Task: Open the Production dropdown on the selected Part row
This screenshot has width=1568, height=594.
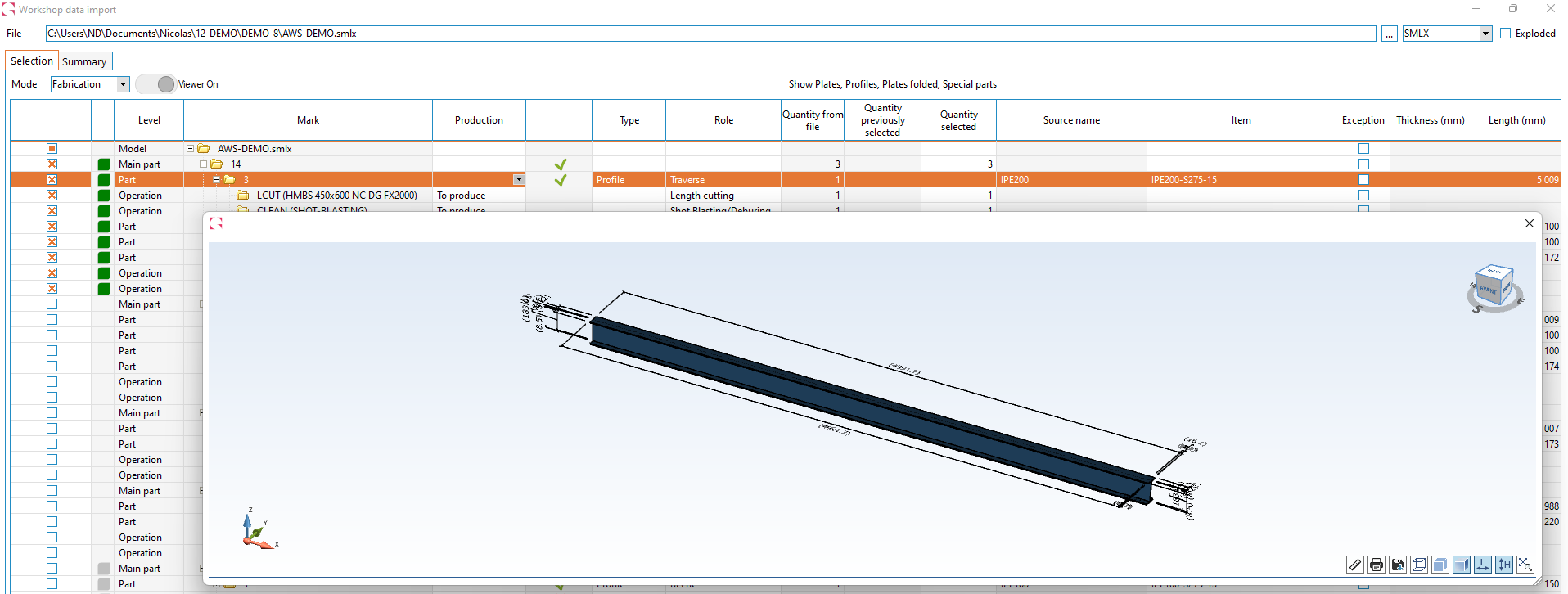Action: [519, 180]
